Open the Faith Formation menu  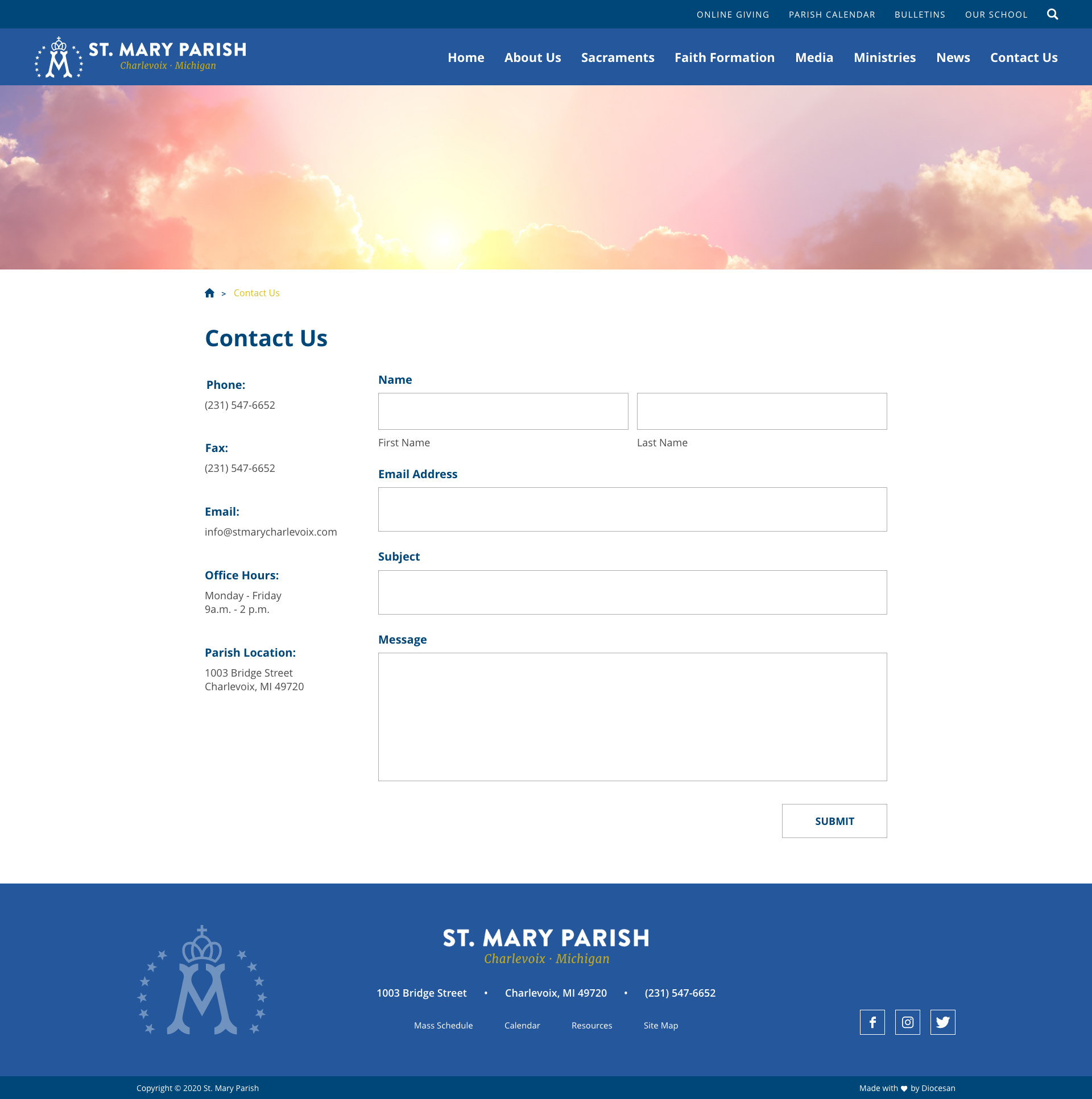click(x=725, y=57)
